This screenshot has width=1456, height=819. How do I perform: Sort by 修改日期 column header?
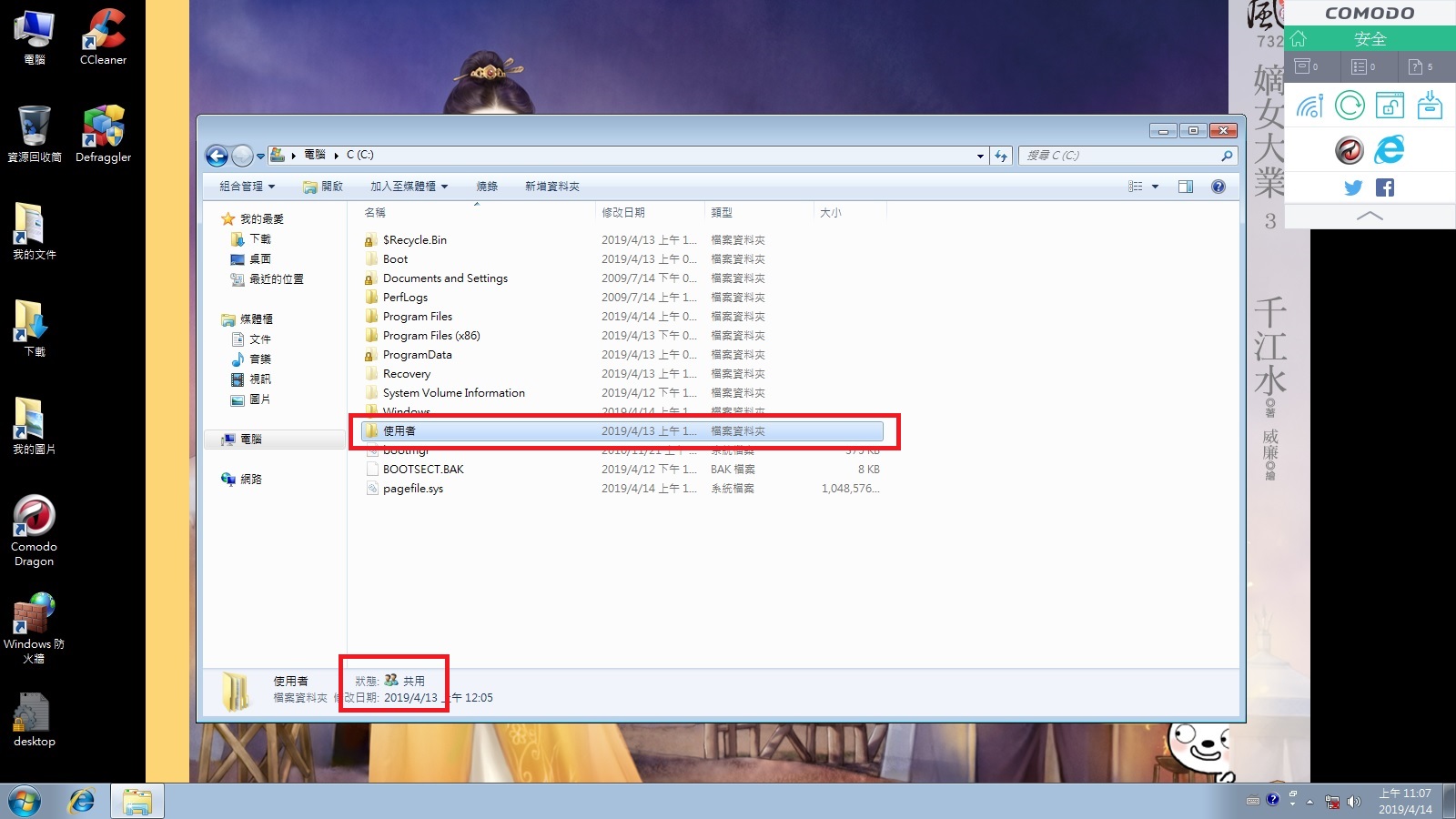coord(623,212)
